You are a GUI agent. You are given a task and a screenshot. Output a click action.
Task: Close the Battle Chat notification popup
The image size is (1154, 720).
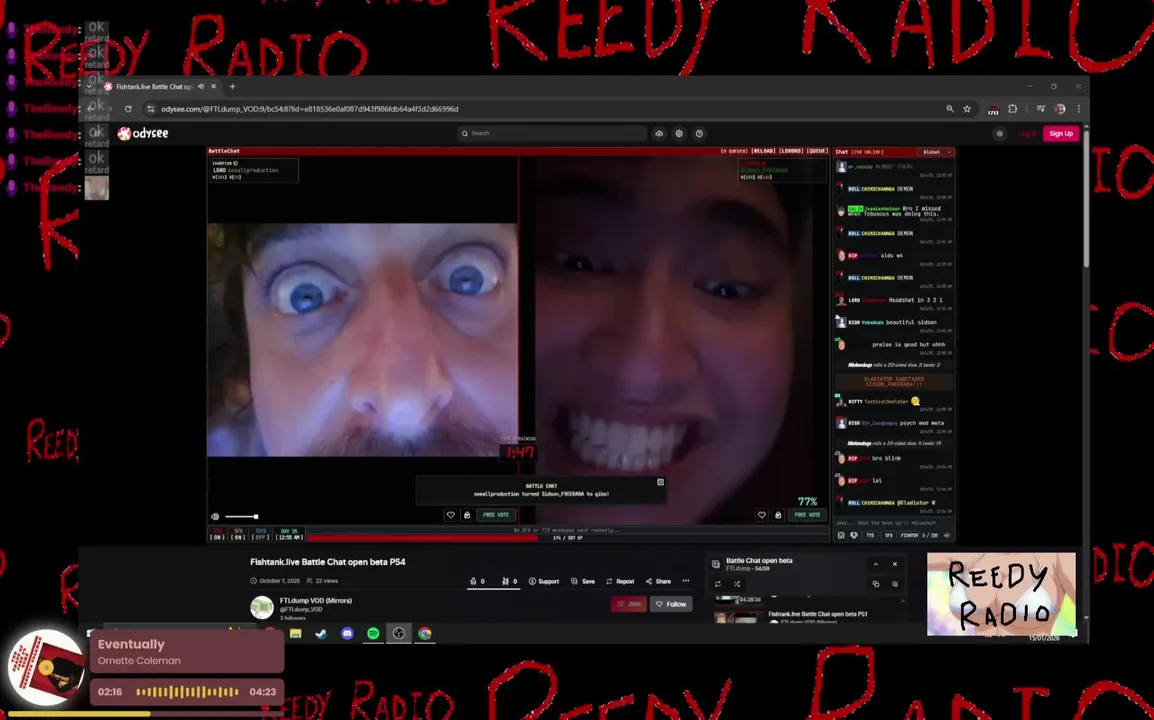point(660,482)
